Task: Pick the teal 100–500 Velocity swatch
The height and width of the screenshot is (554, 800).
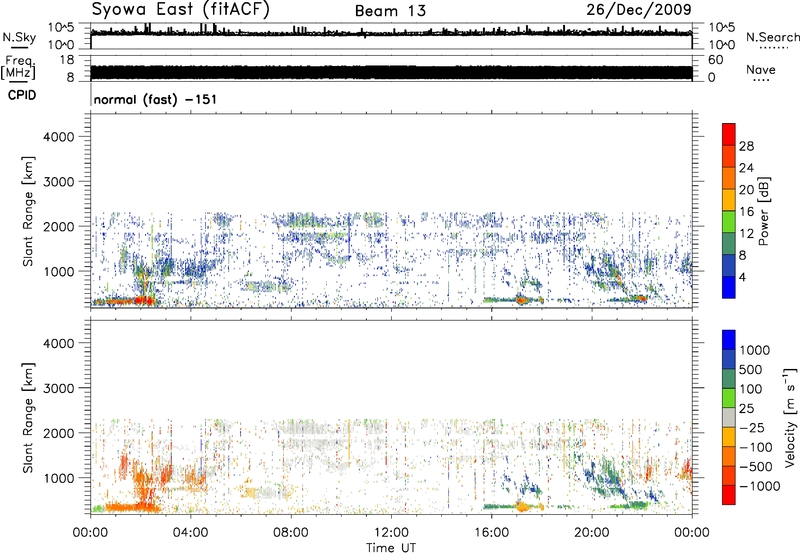Action: (x=729, y=379)
